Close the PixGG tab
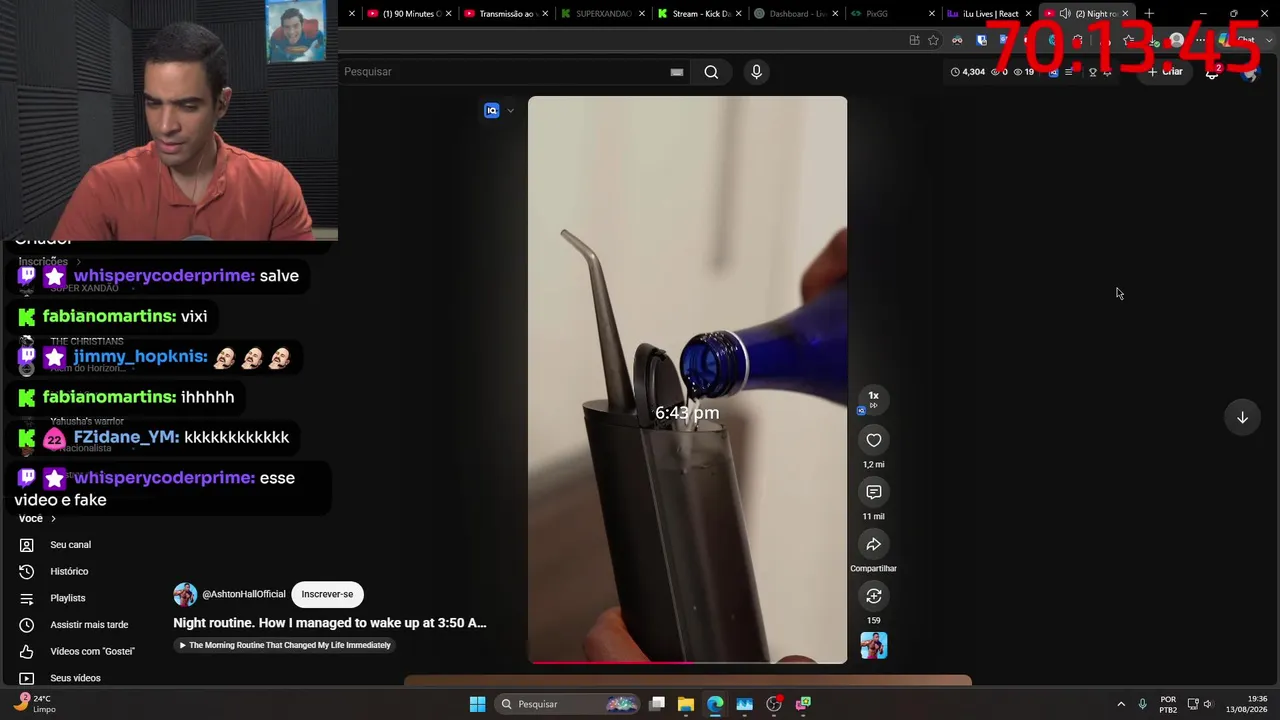Screen dimensions: 1280x720 coord(932,14)
